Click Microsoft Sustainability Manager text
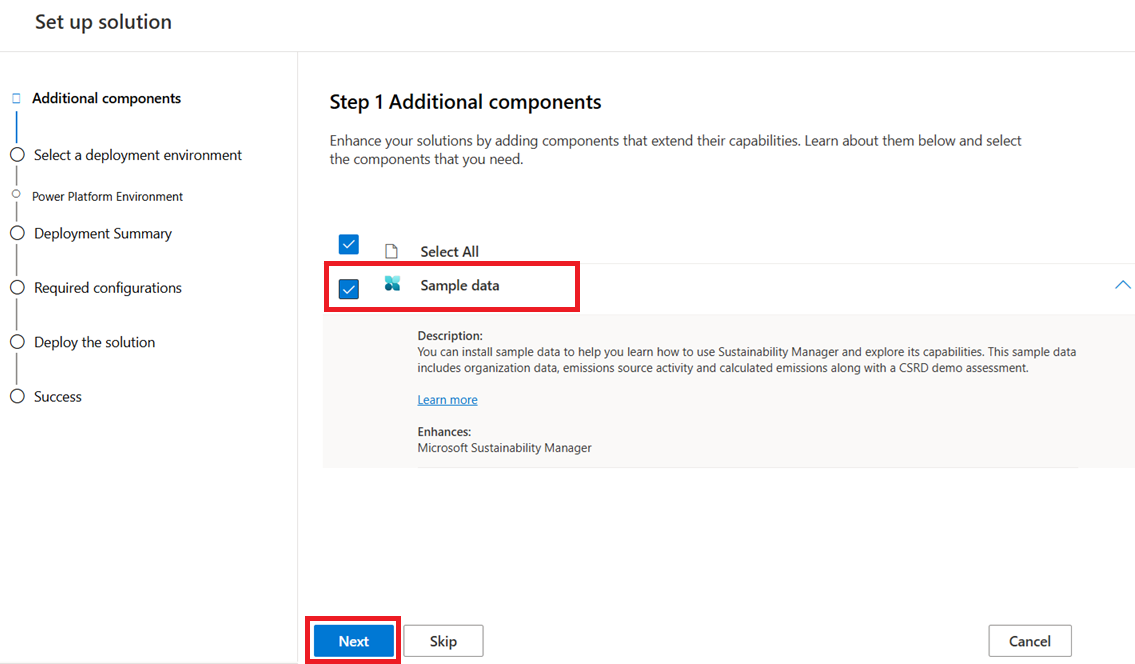1135x664 pixels. pyautogui.click(x=505, y=447)
